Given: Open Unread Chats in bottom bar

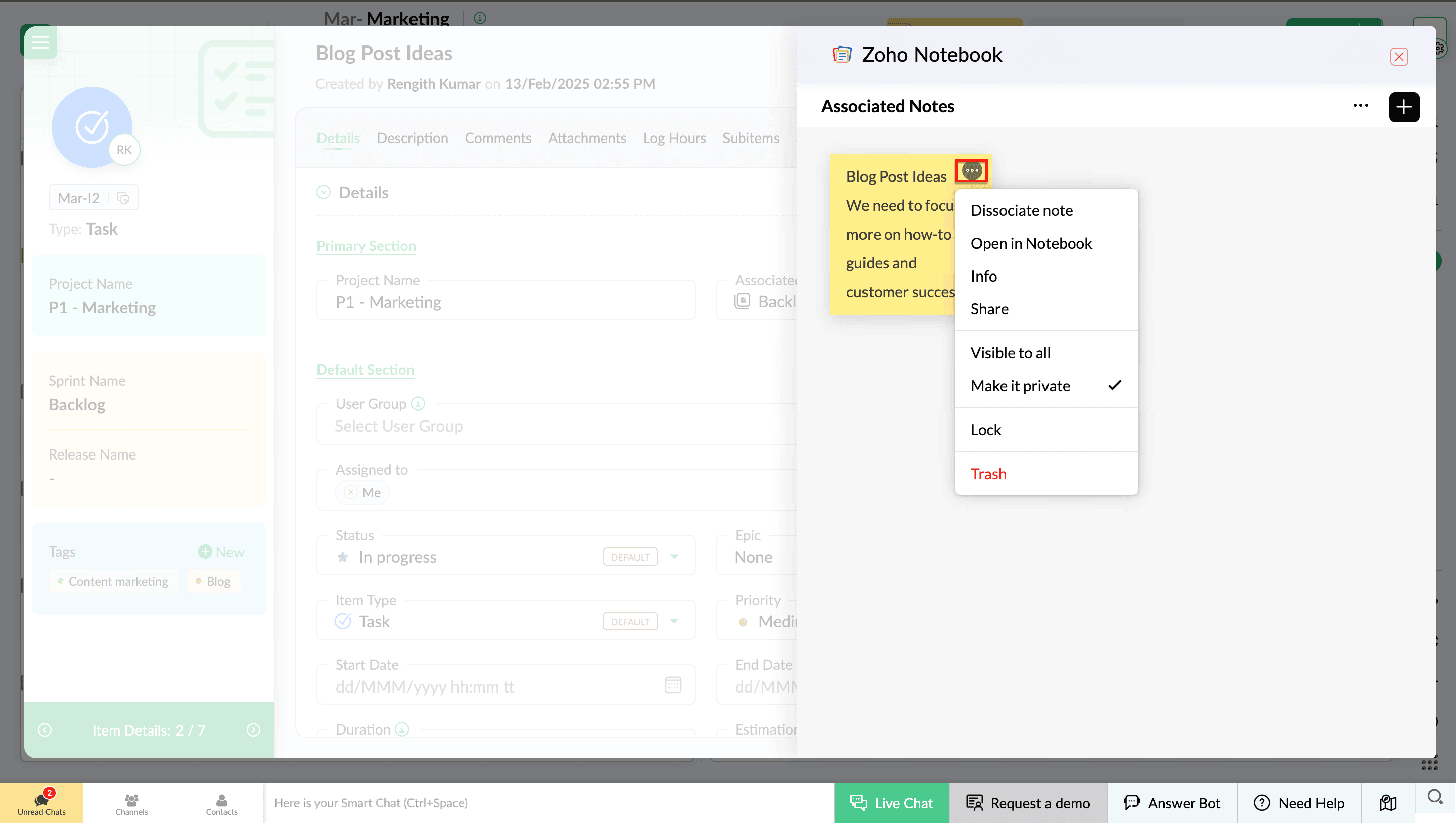Looking at the screenshot, I should click(41, 802).
